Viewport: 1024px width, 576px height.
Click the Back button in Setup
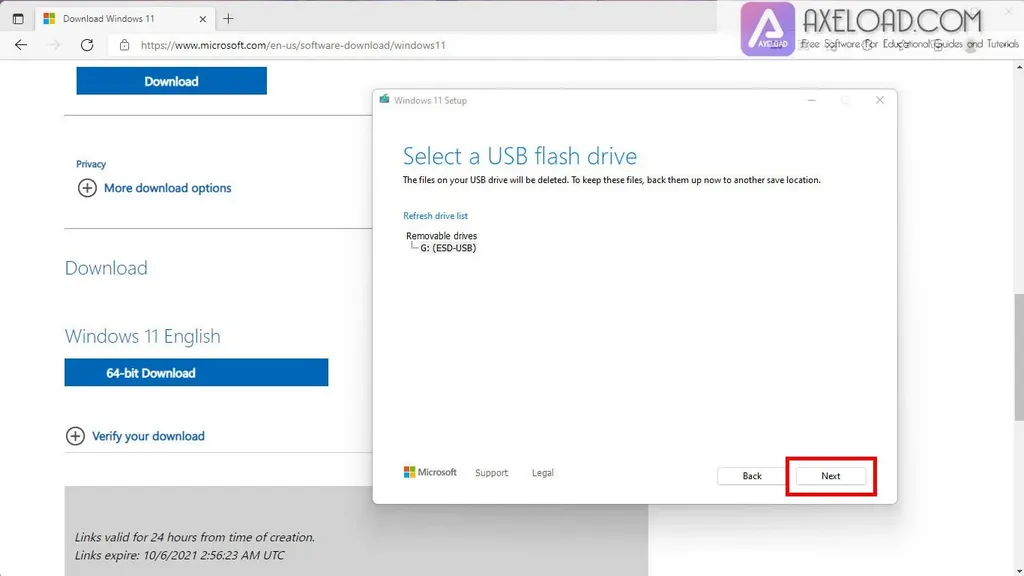tap(752, 476)
